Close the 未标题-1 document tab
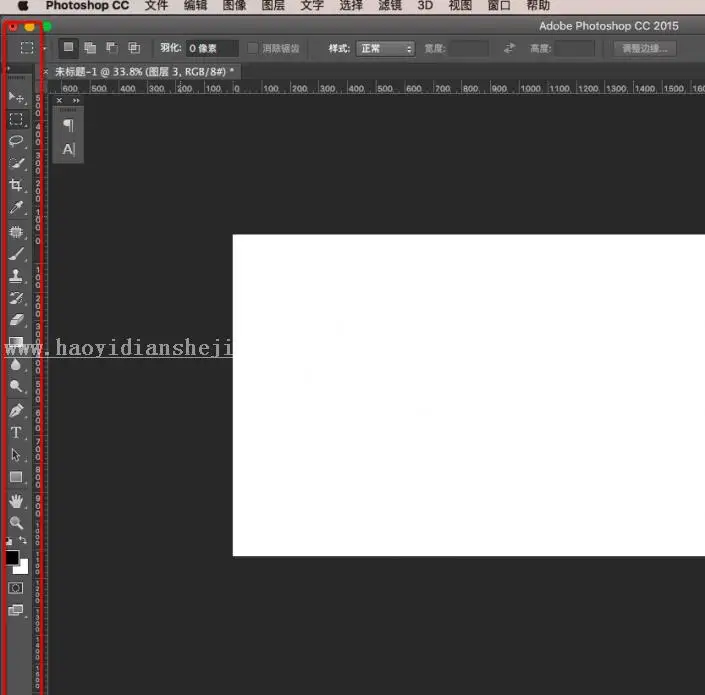The image size is (705, 695). tap(45, 72)
